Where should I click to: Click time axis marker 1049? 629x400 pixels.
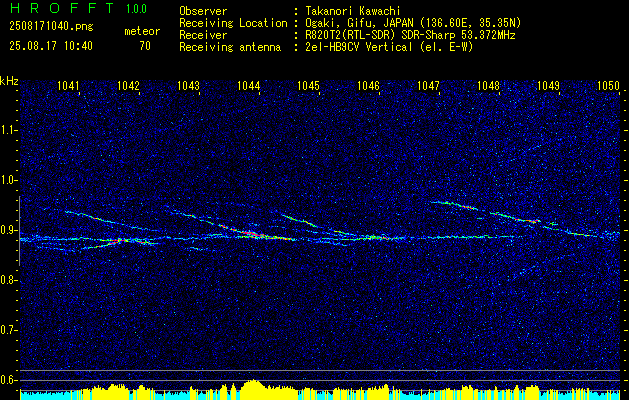548,85
